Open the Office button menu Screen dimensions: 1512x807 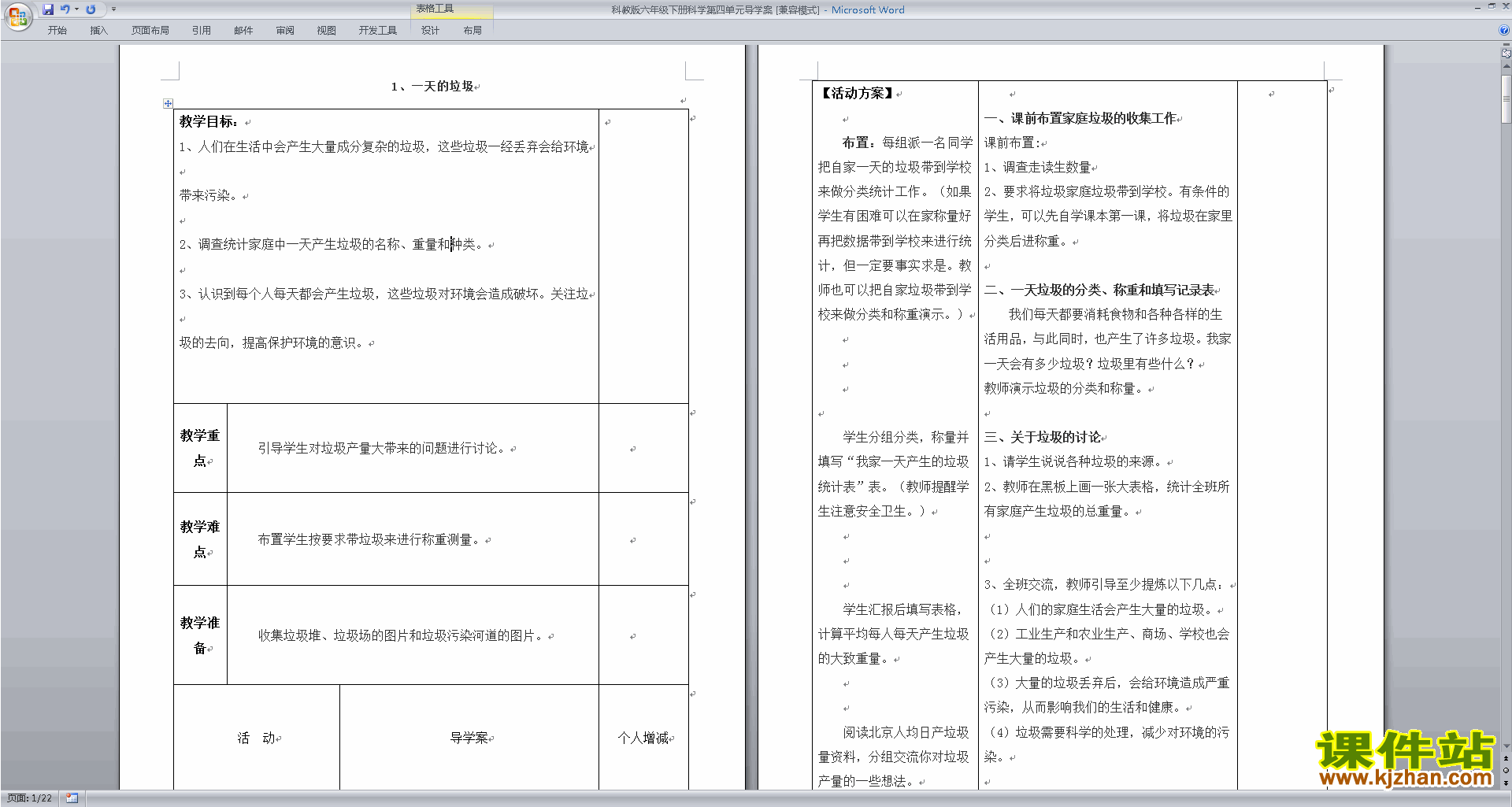click(x=17, y=16)
